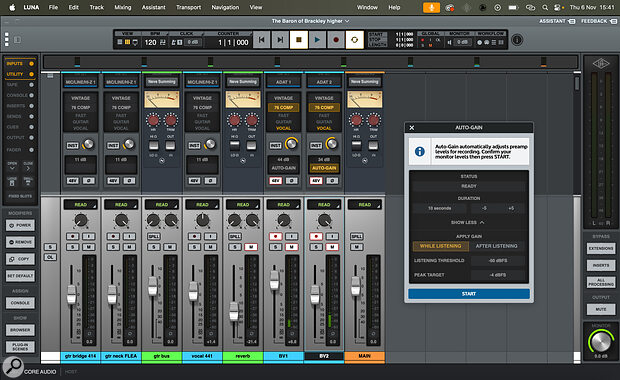Select While Listening apply gain option
This screenshot has height=380, width=620.
tap(440, 246)
